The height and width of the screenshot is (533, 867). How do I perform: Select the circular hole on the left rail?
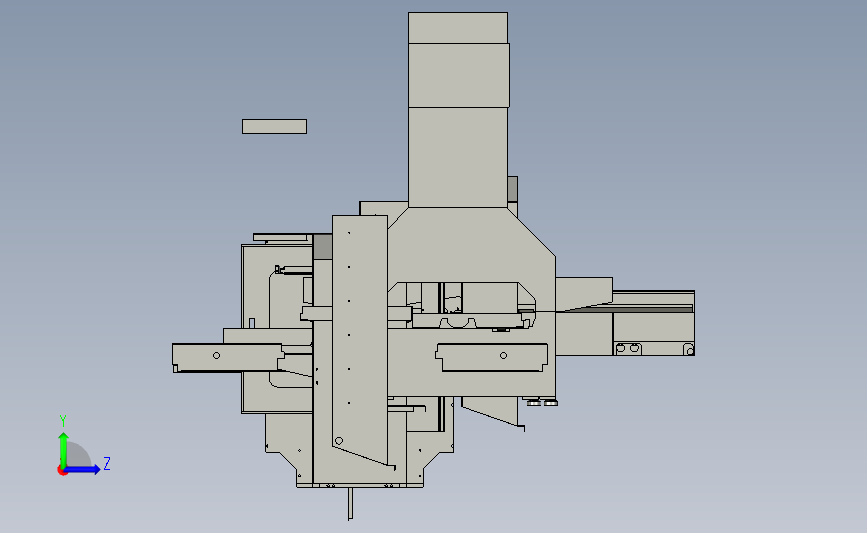pos(216,356)
